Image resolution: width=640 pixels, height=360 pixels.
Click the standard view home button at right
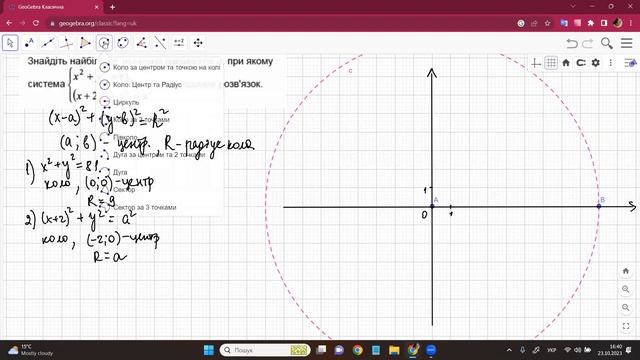coord(626,271)
